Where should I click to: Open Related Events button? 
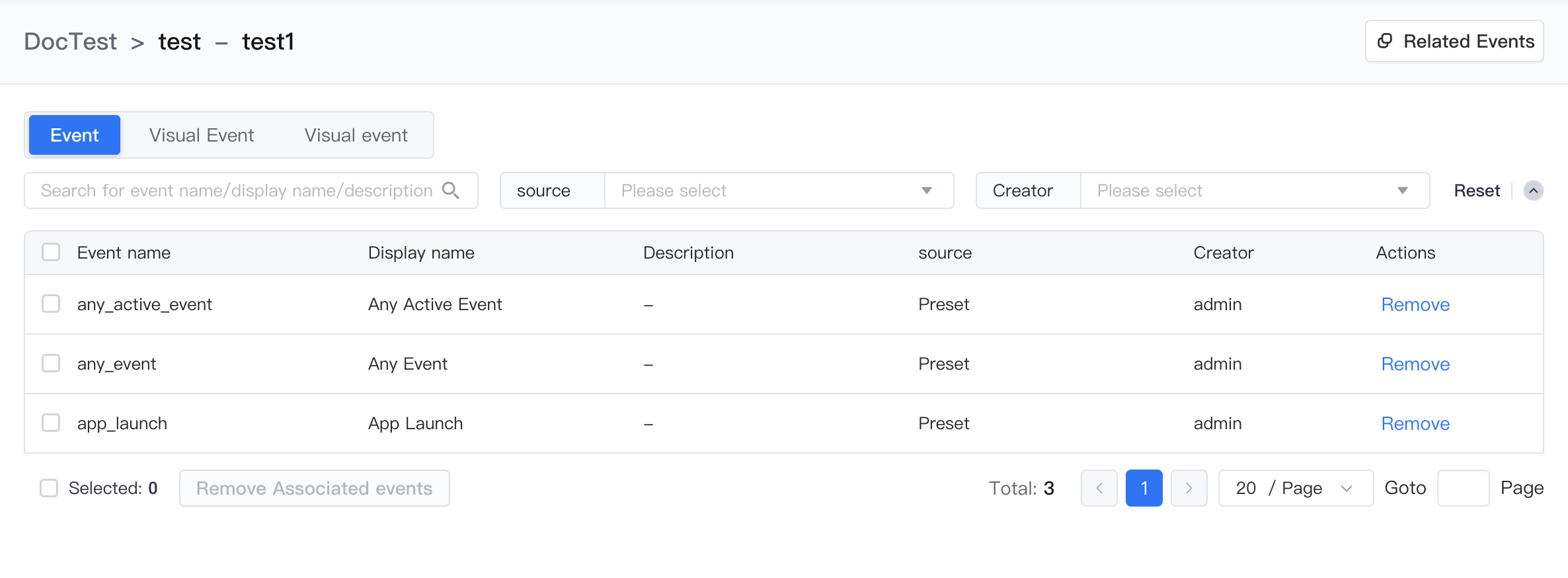coord(1454,41)
